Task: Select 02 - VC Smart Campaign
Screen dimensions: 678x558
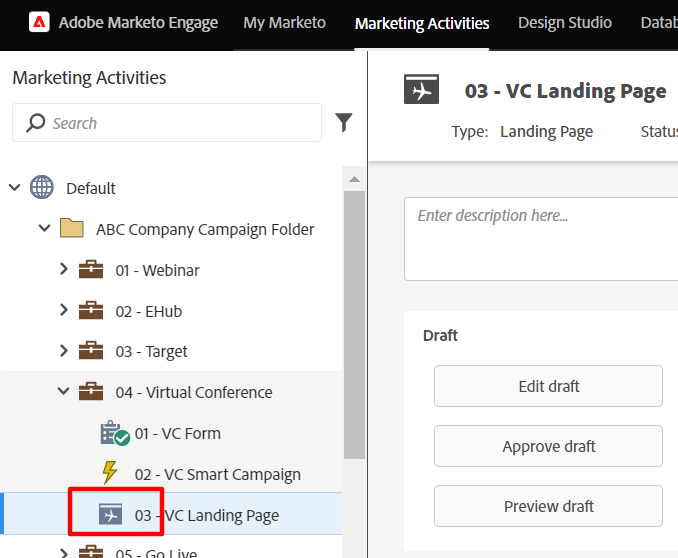Action: tap(217, 475)
